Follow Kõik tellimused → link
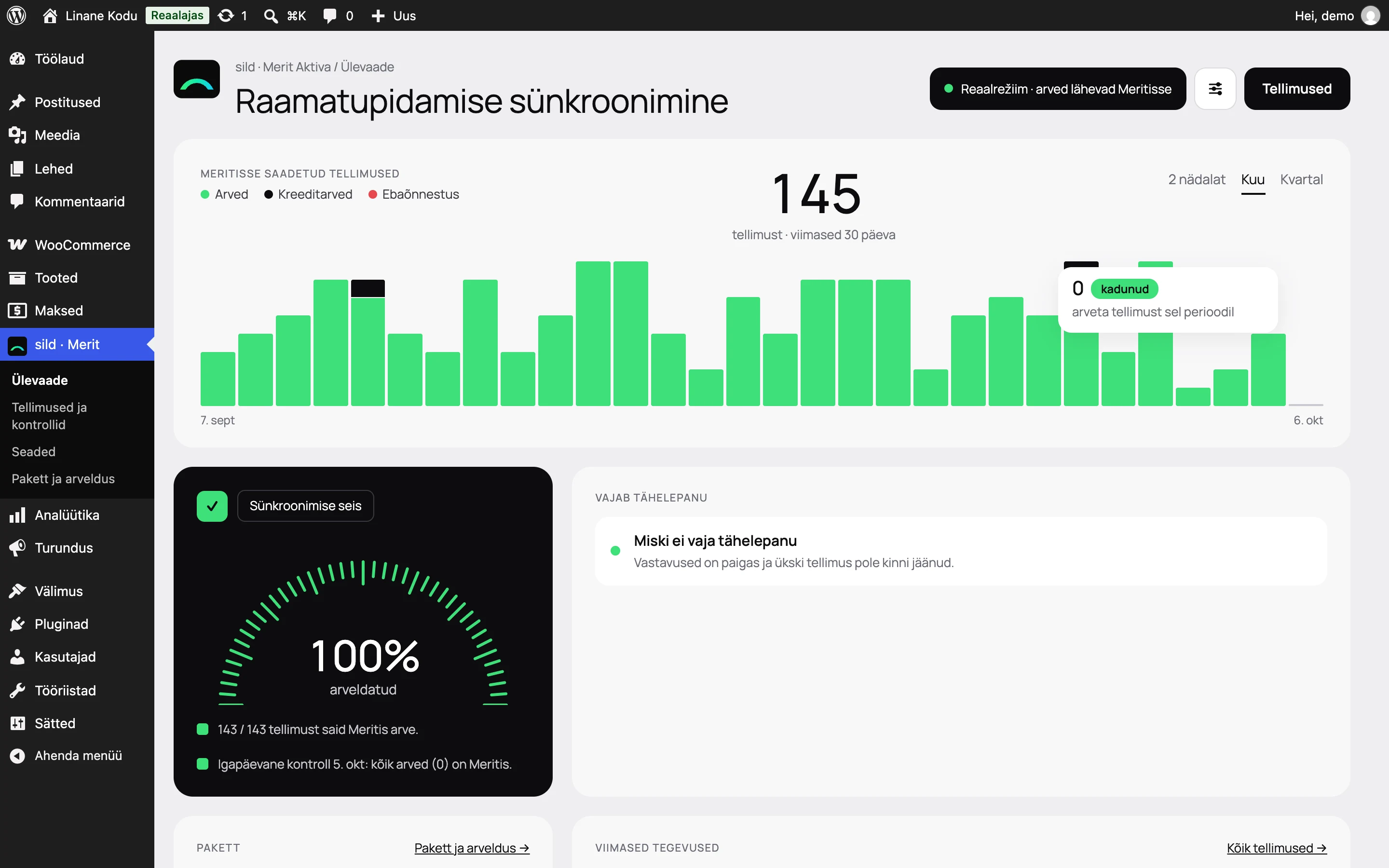The width and height of the screenshot is (1389, 868). tap(1277, 848)
